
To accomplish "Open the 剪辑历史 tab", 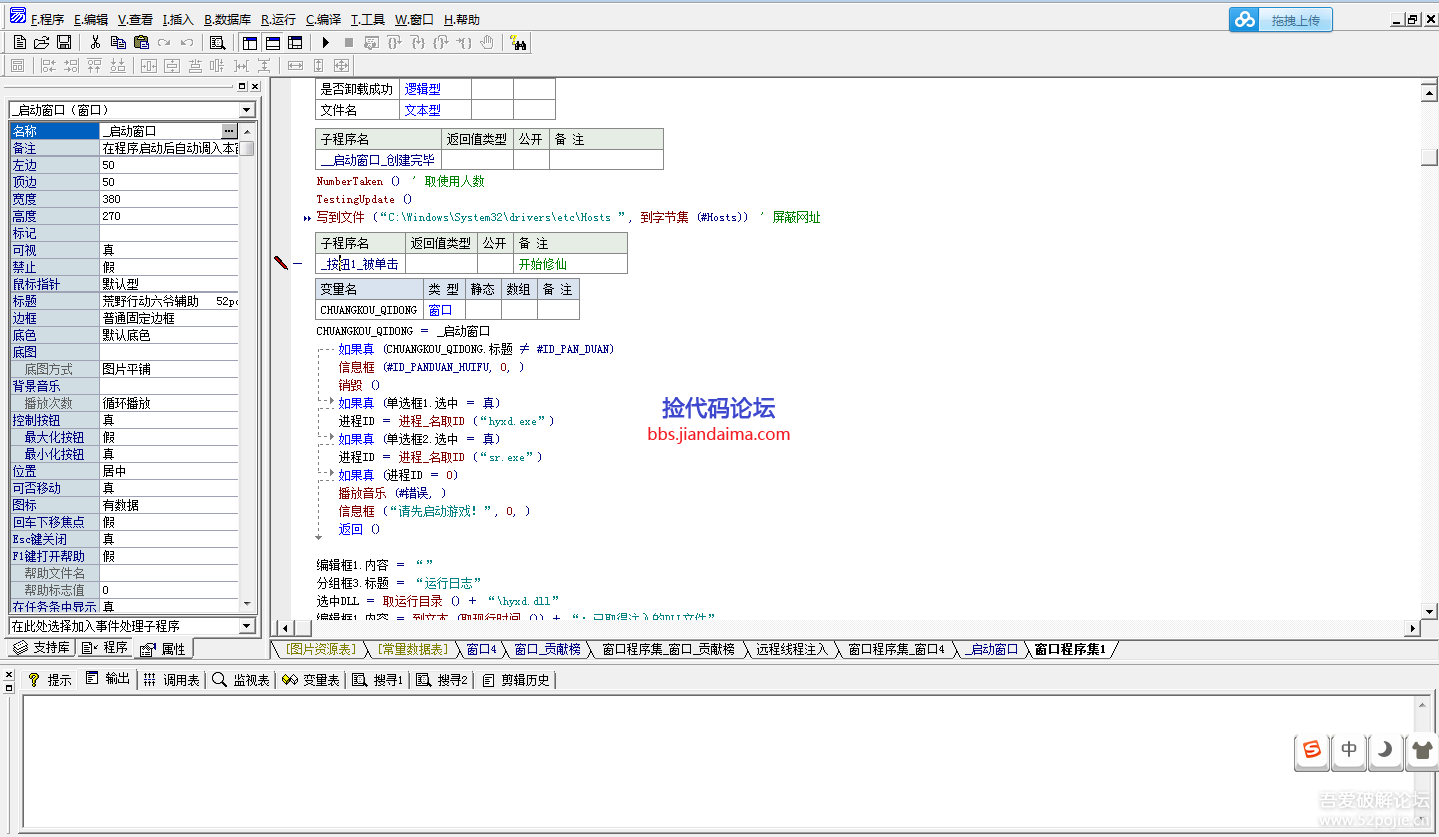I will tap(516, 680).
